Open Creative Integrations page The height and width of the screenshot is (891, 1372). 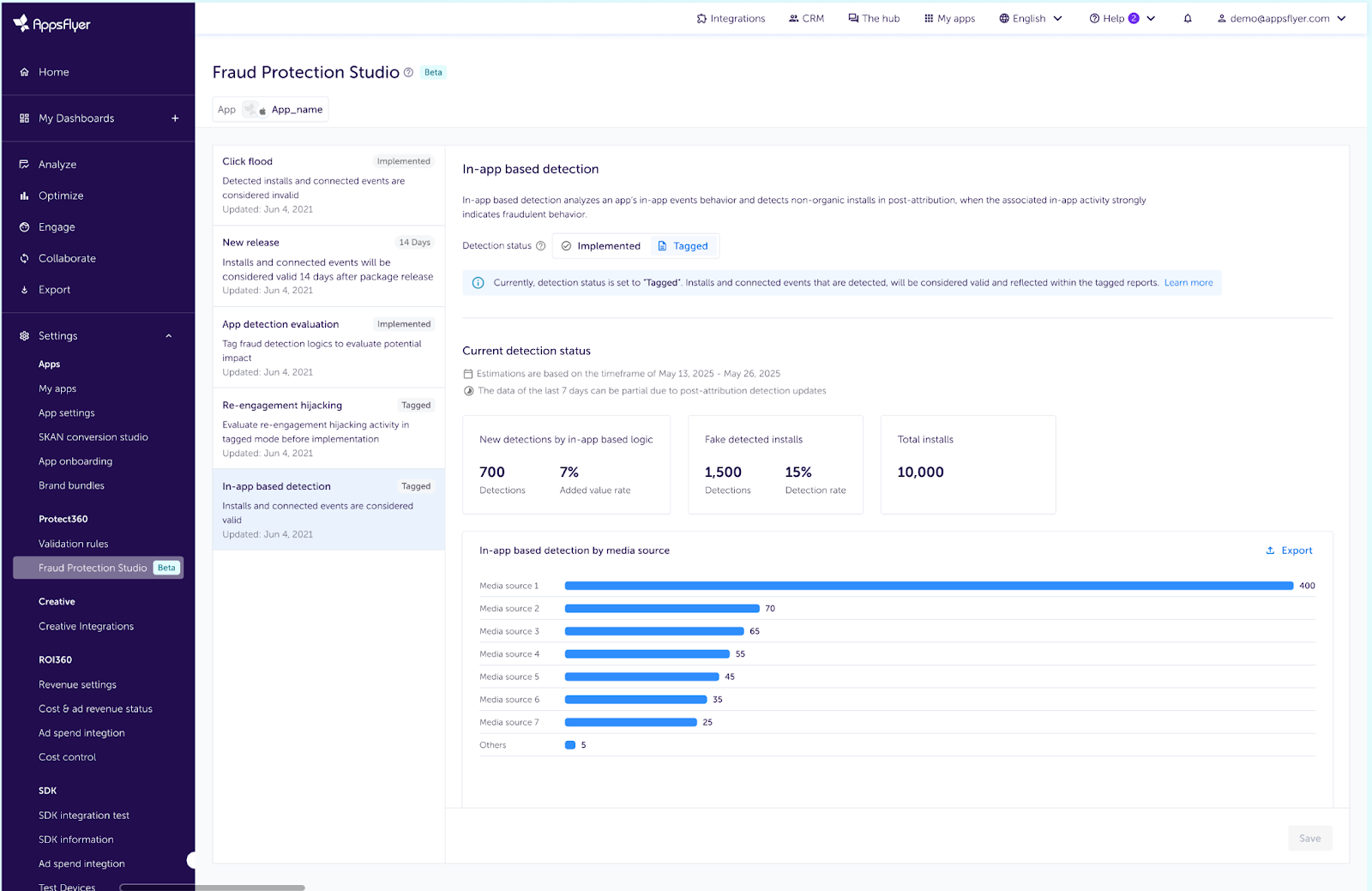86,627
